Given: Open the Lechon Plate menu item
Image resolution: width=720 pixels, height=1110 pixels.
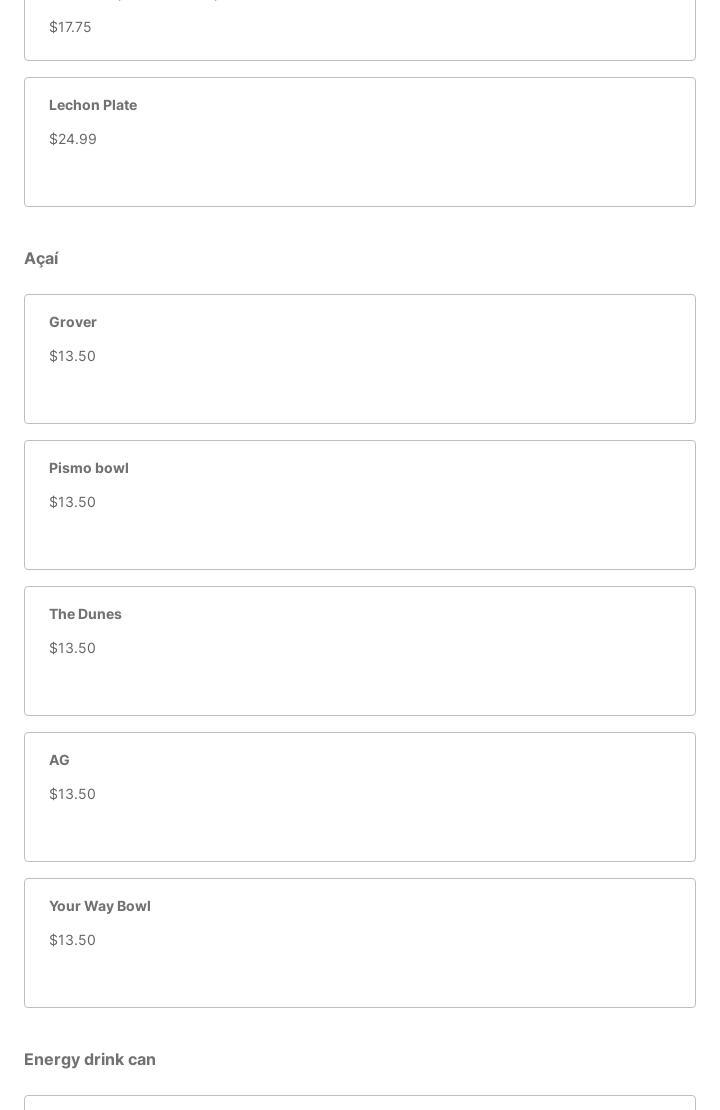Looking at the screenshot, I should (x=93, y=105).
